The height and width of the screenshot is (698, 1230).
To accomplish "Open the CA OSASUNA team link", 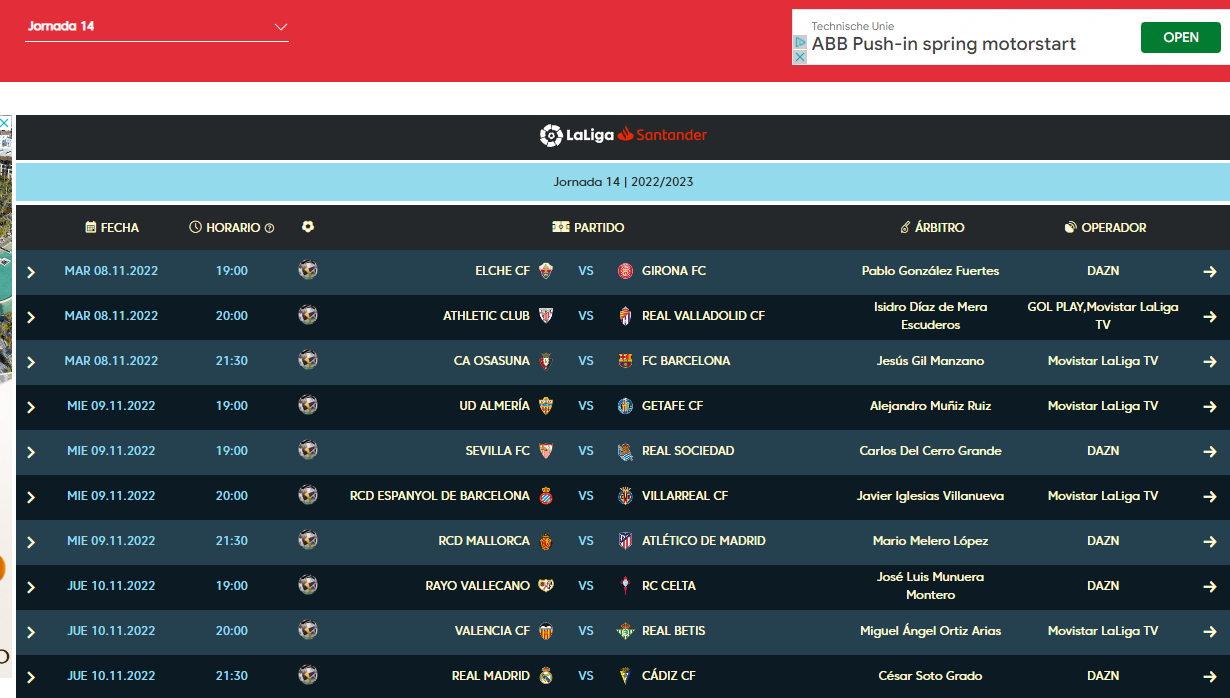I will 492,361.
